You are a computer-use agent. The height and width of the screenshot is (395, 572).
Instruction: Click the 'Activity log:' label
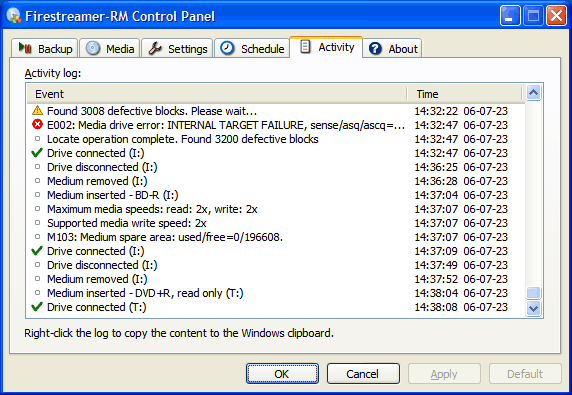pos(53,73)
